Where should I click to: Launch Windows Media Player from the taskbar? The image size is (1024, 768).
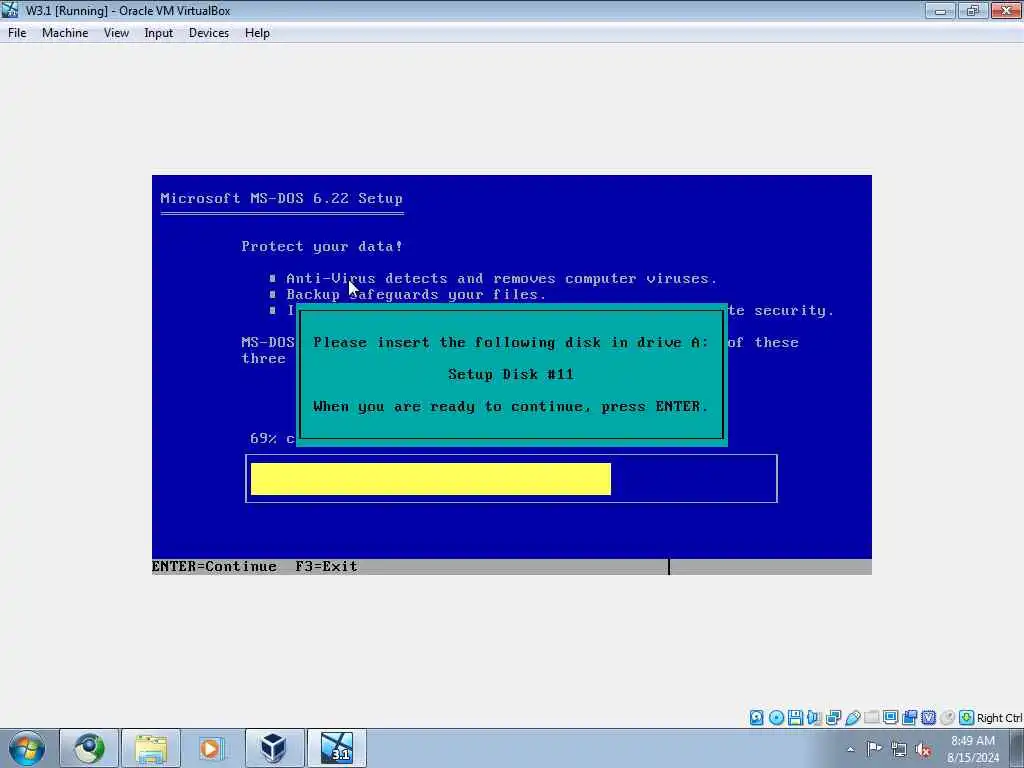click(212, 748)
